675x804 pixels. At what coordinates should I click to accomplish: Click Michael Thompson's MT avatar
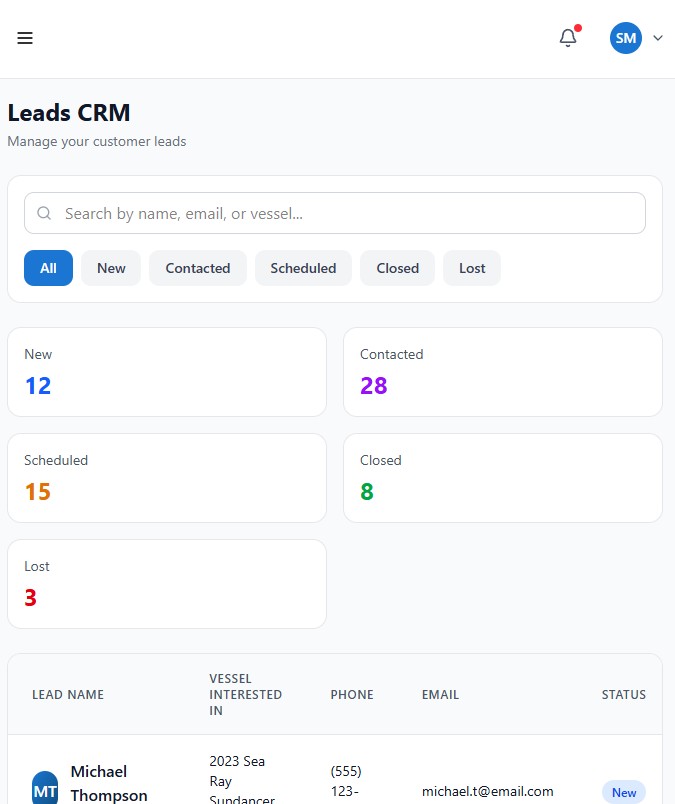(x=45, y=789)
